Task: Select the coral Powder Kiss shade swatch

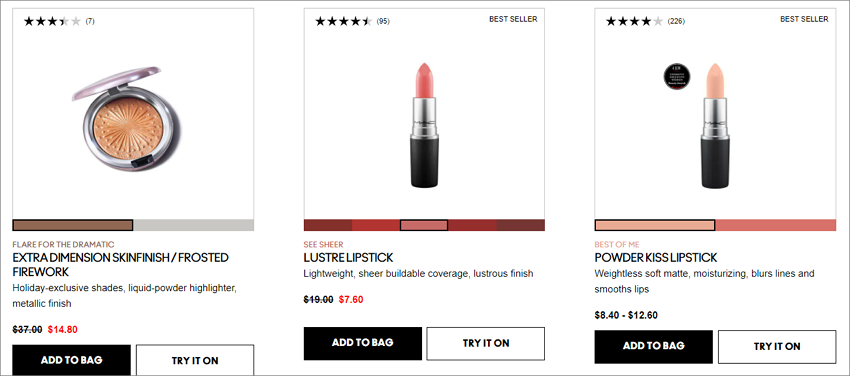Action: [776, 225]
